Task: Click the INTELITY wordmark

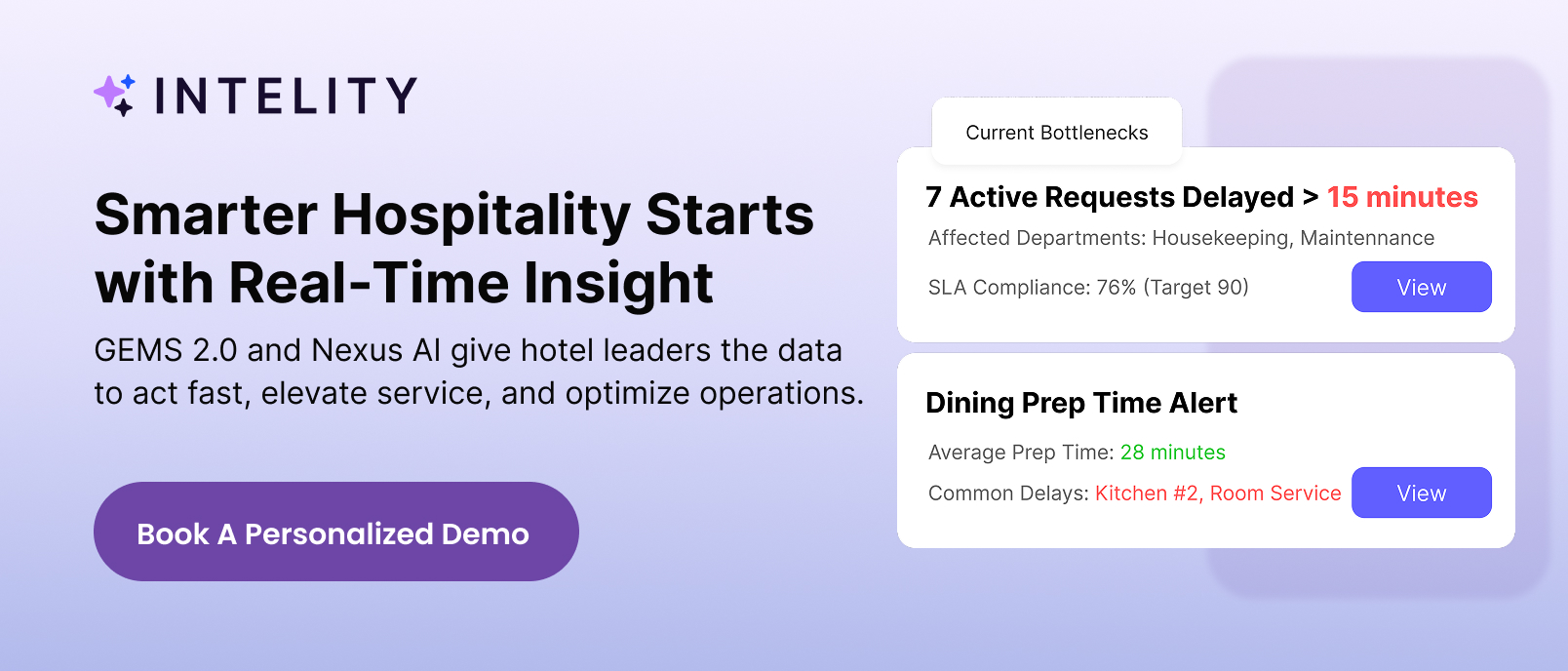Action: (286, 96)
